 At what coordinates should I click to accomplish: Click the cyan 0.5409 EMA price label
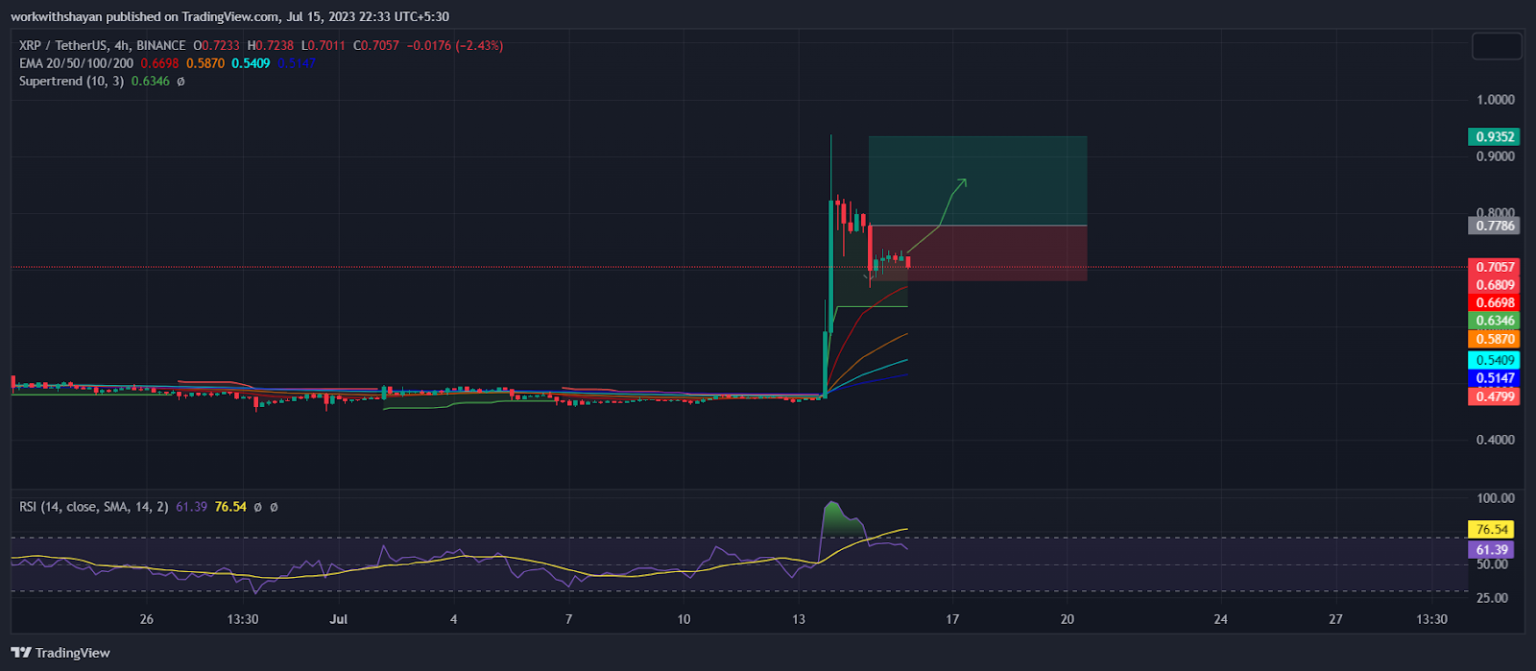[x=1493, y=359]
